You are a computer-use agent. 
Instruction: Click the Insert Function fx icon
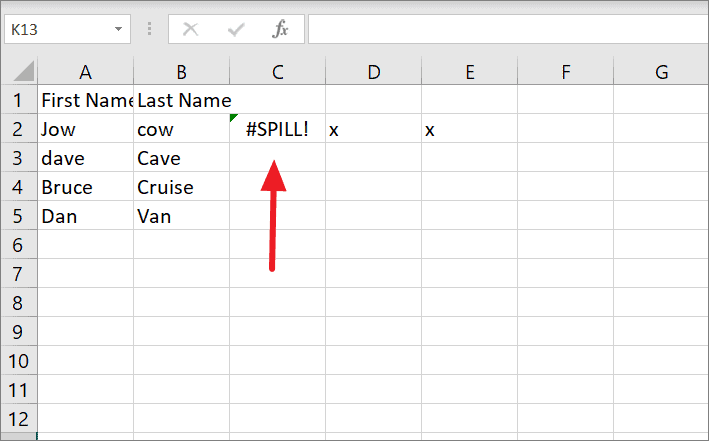[x=280, y=29]
